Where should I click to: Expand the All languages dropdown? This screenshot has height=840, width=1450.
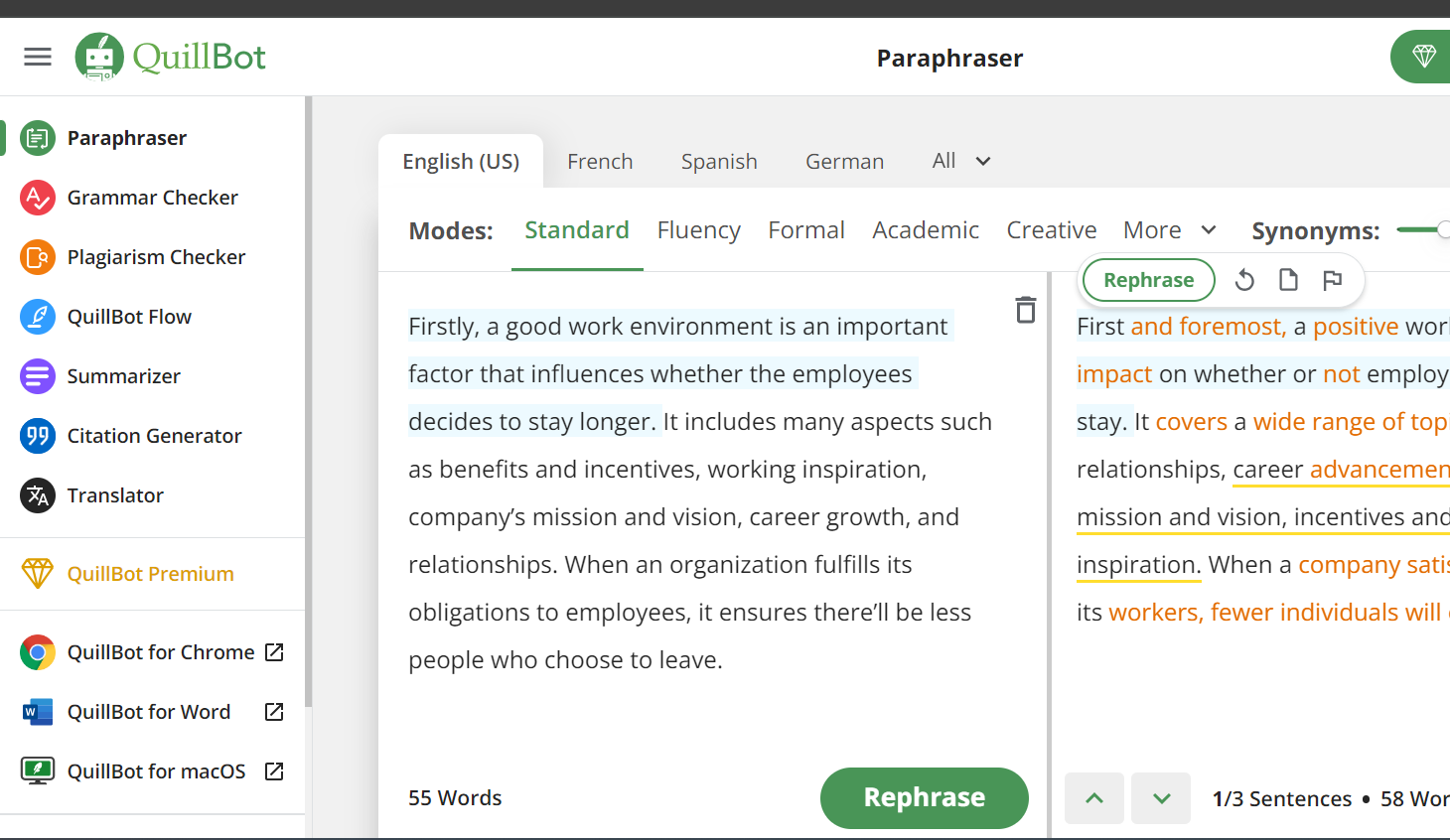click(x=961, y=161)
